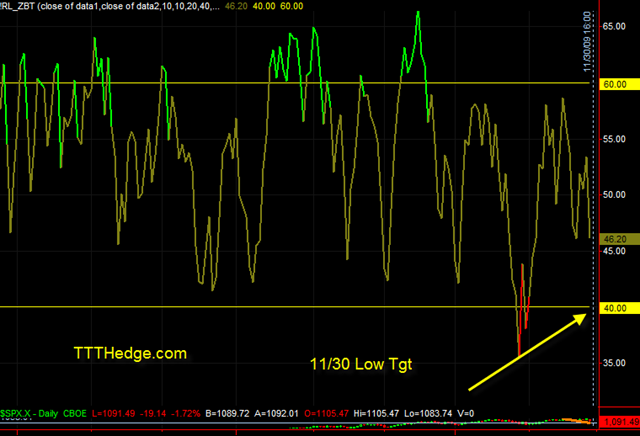The image size is (640, 436).
Task: Click the L=1091.49 last price text
Action: [x=113, y=414]
